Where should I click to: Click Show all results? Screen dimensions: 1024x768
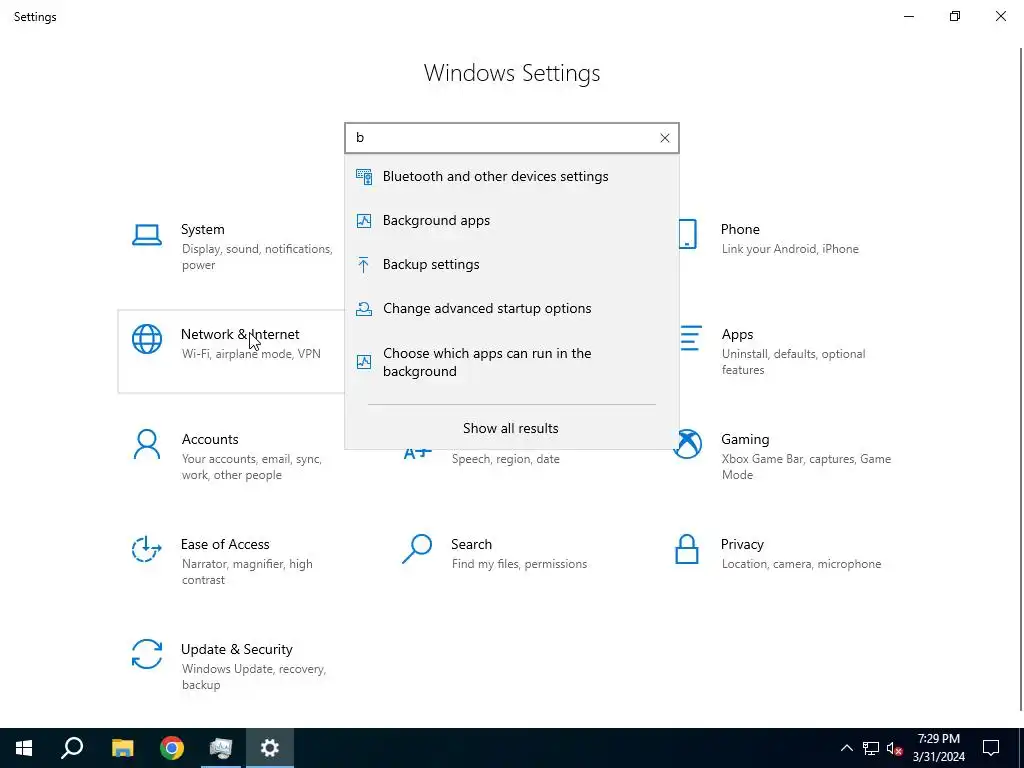pos(511,428)
